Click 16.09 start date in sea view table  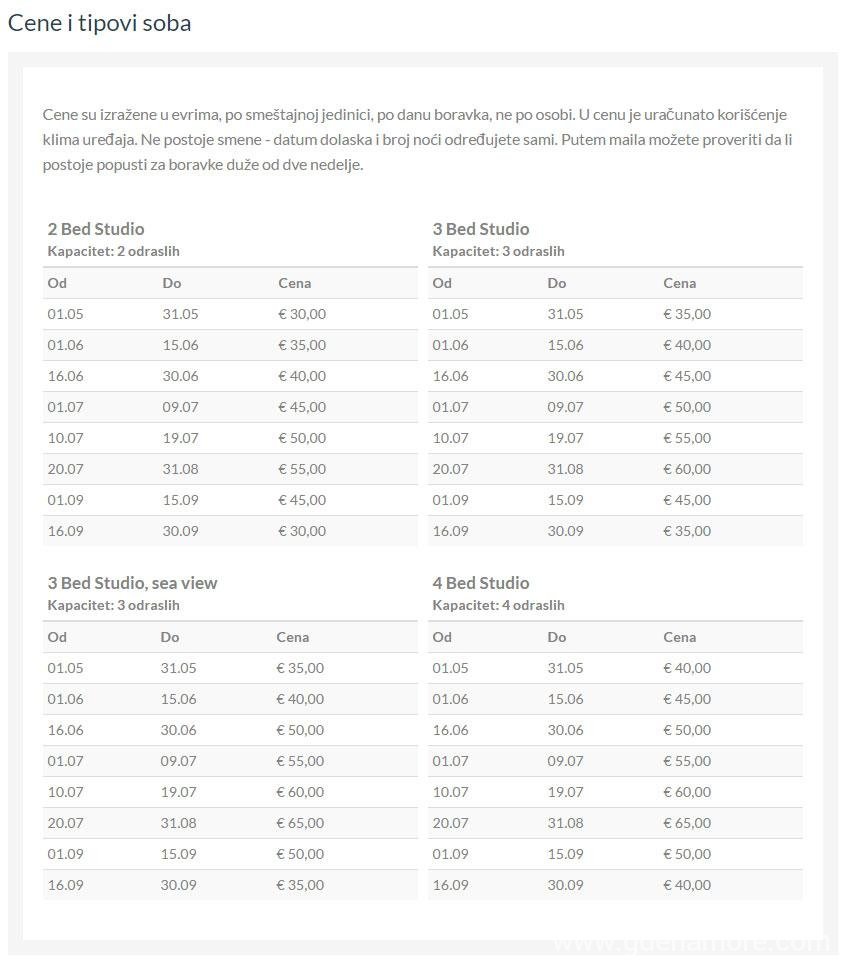(64, 885)
